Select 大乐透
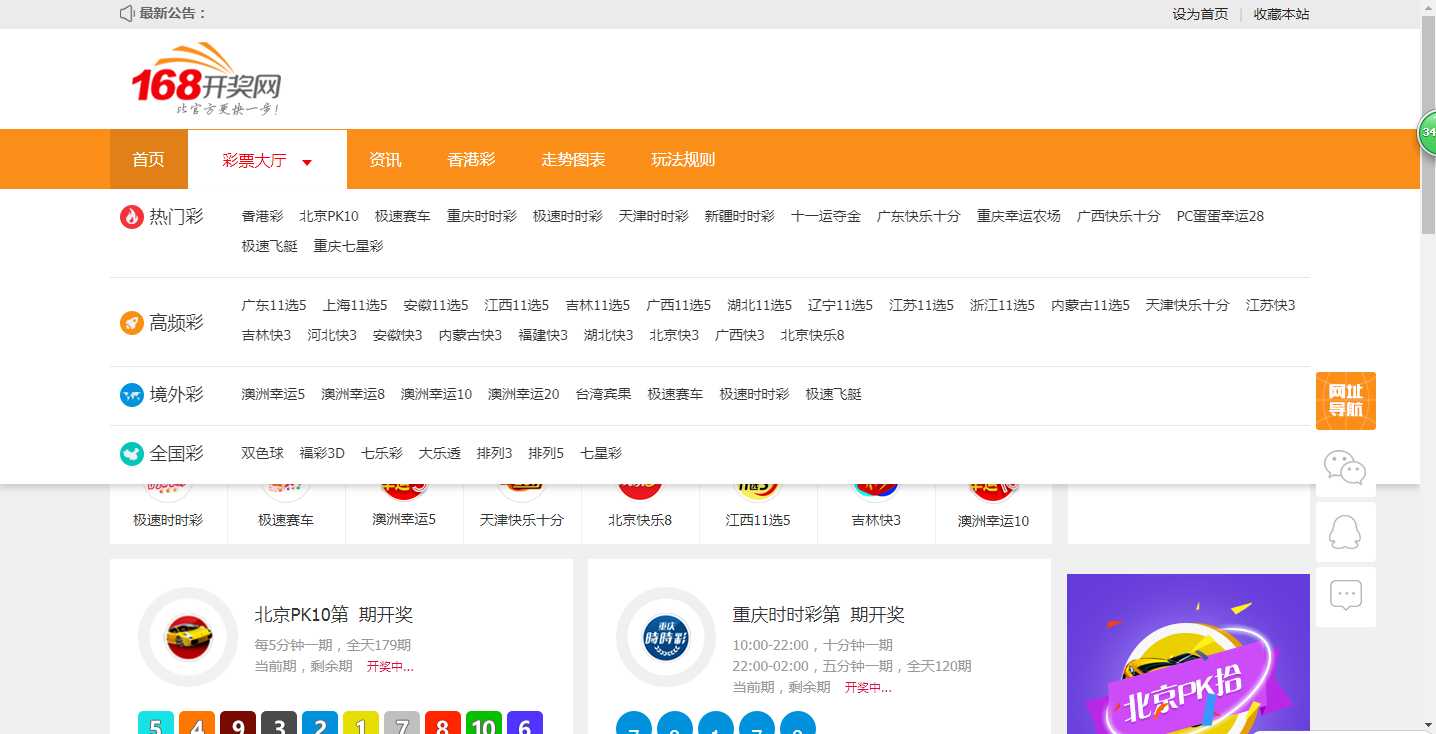1436x734 pixels. [x=440, y=453]
